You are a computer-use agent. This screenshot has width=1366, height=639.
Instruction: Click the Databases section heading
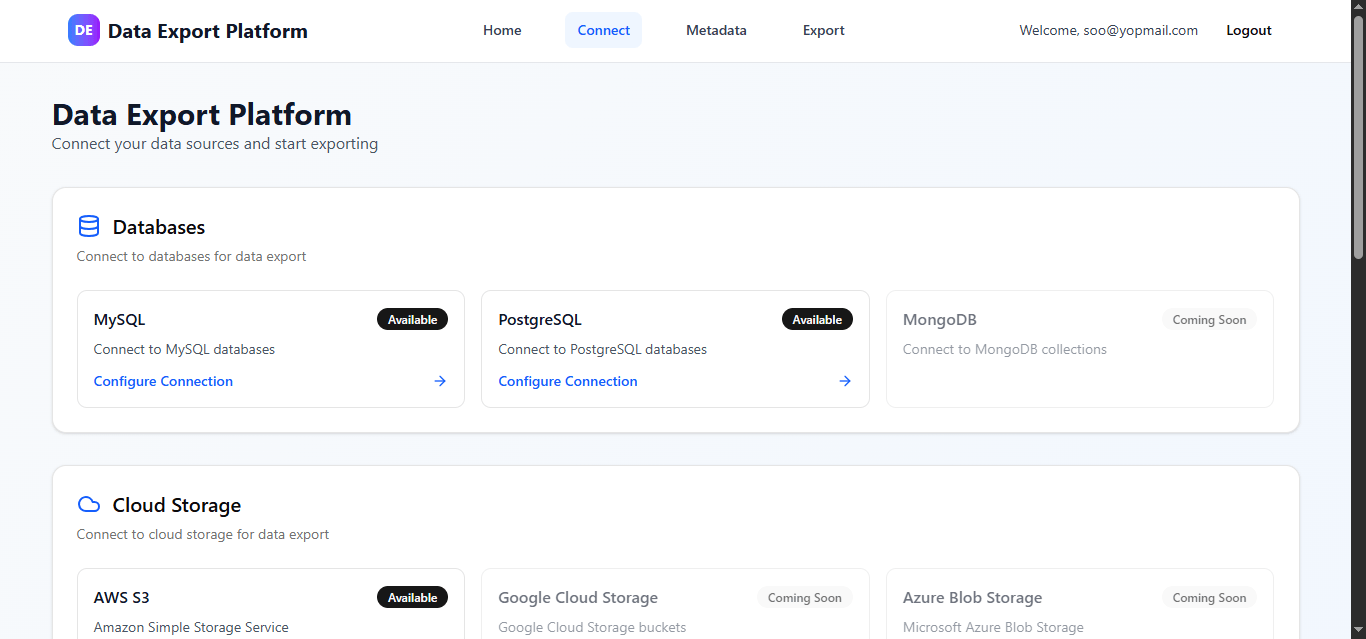[159, 227]
